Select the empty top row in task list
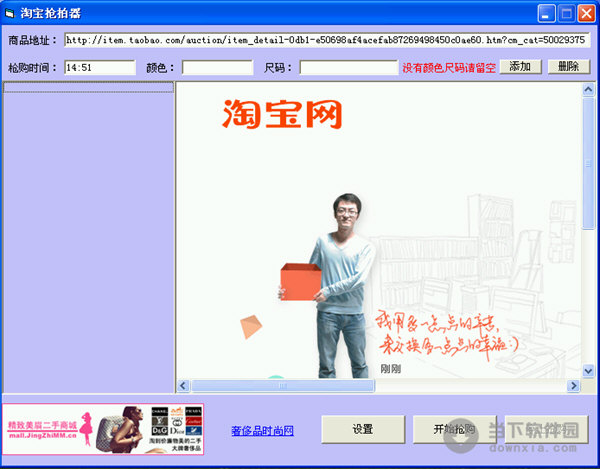600x469 pixels. click(x=88, y=88)
